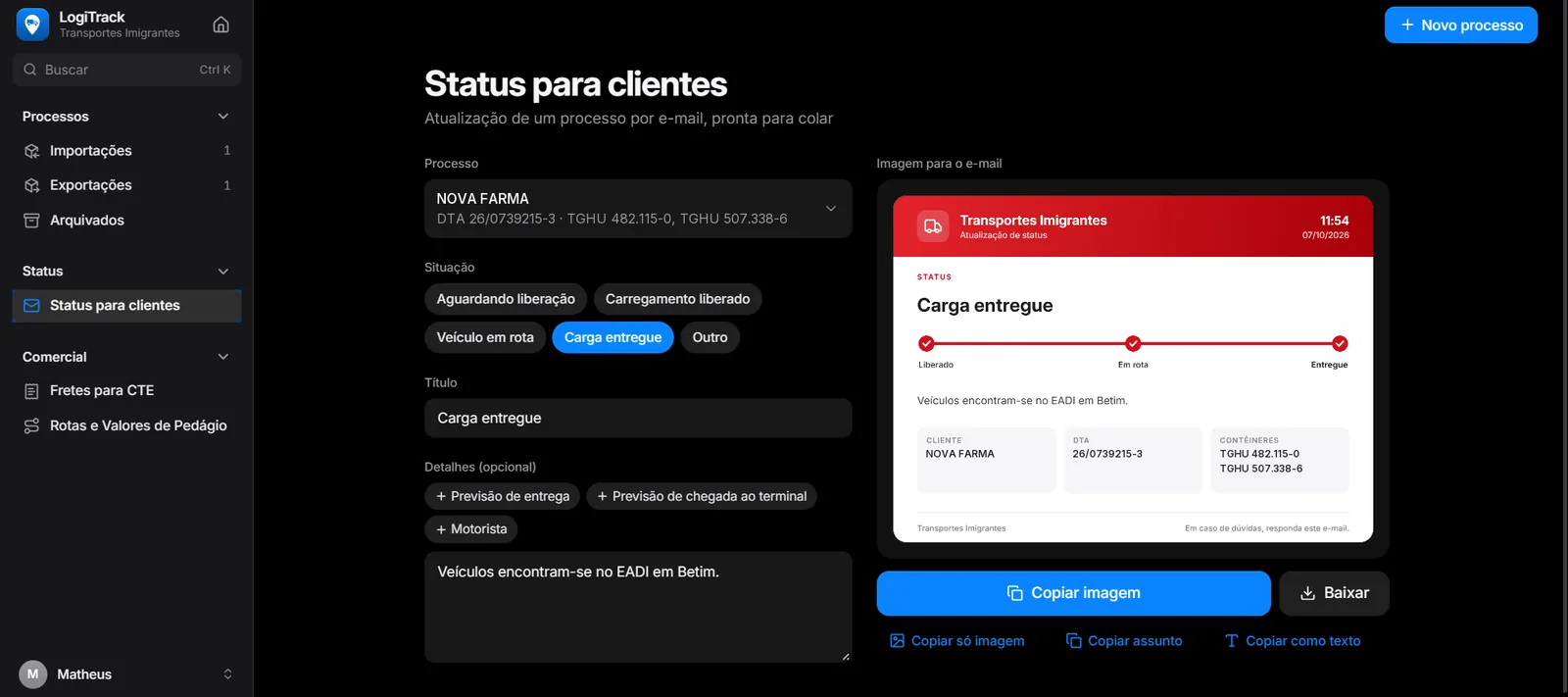Click the Rotas e Valores de Pedágio route icon

pos(31,425)
